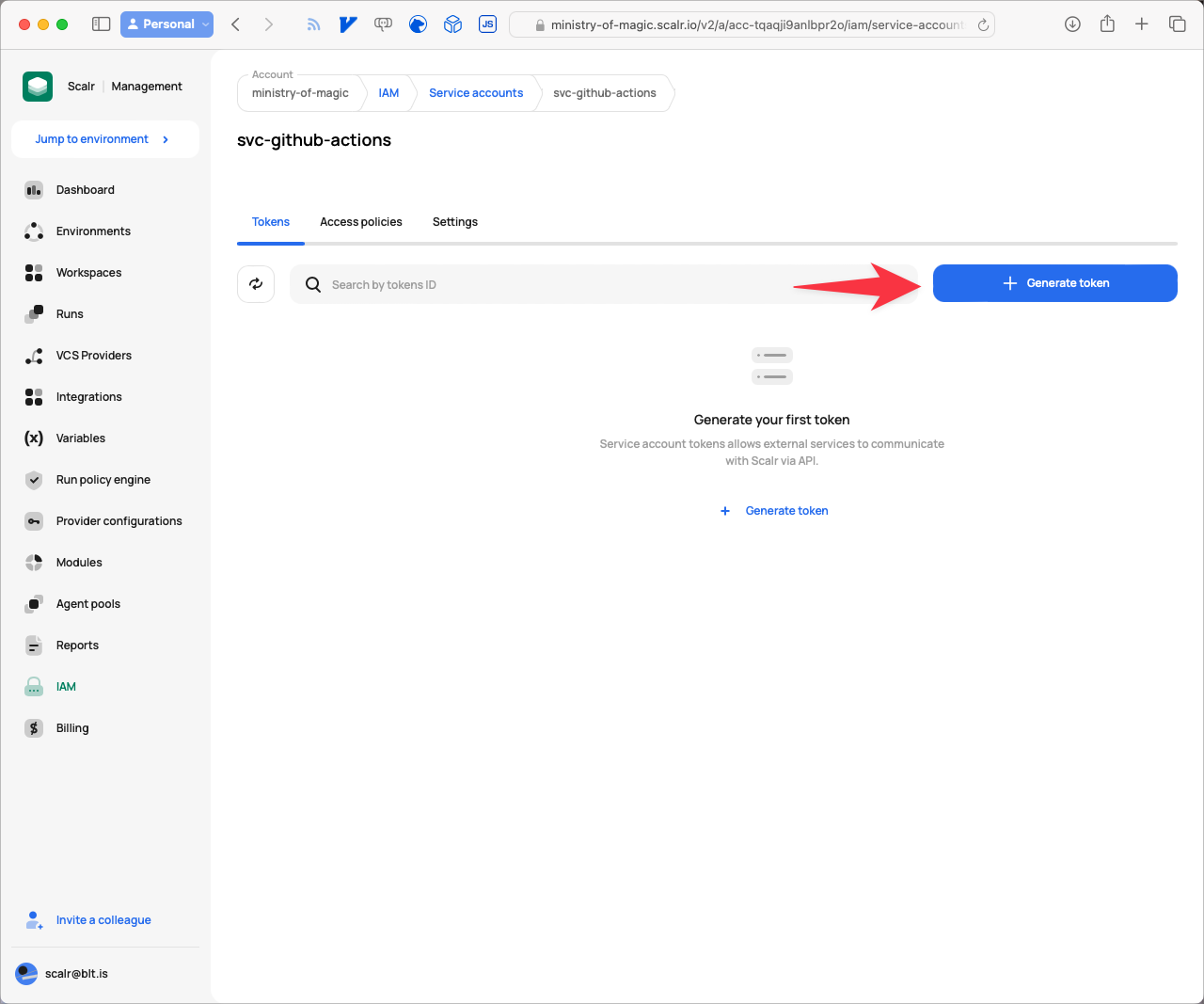Go back using the browser back arrow
Viewport: 1204px width, 1004px height.
[x=236, y=24]
